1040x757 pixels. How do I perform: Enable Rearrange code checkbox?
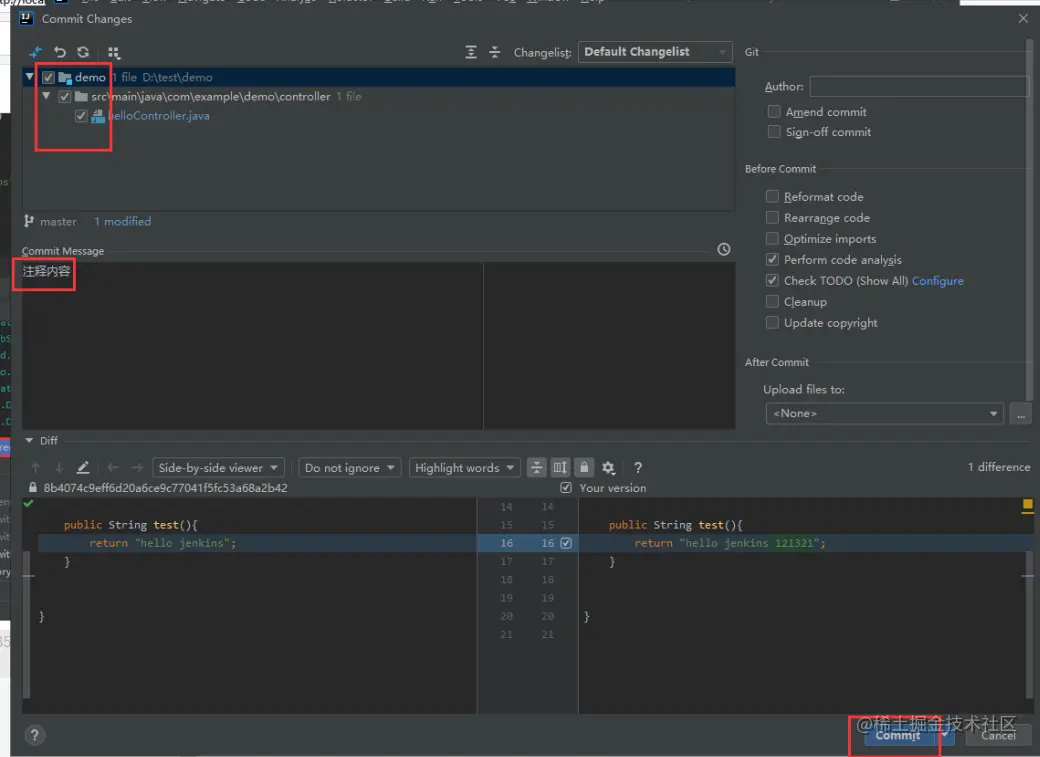(772, 218)
